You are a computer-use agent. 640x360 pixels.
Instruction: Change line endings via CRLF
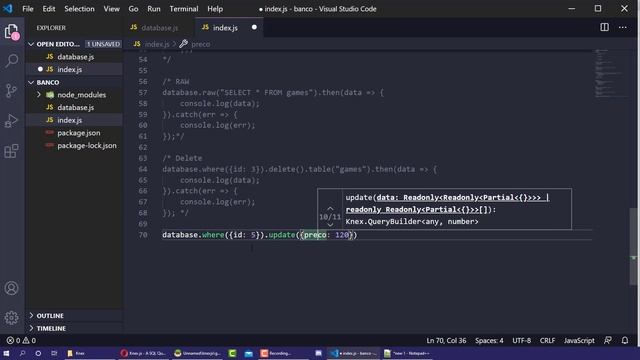tap(547, 340)
